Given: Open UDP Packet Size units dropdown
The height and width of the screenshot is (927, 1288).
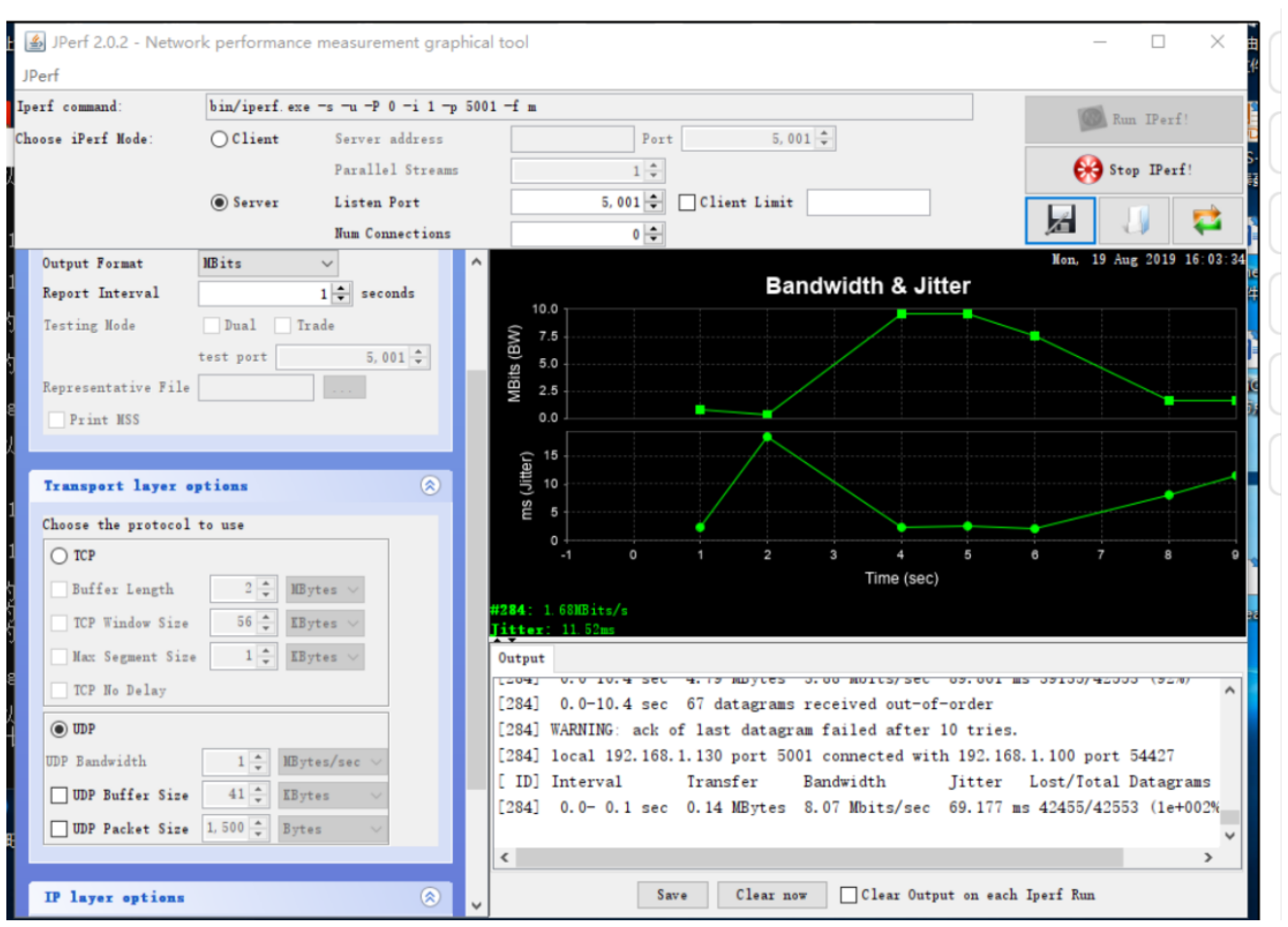Looking at the screenshot, I should point(332,829).
